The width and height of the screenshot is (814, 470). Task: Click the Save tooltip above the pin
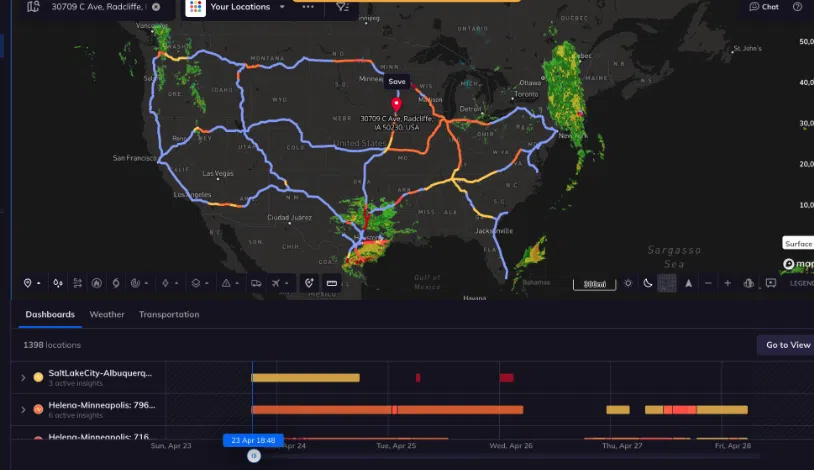(397, 82)
